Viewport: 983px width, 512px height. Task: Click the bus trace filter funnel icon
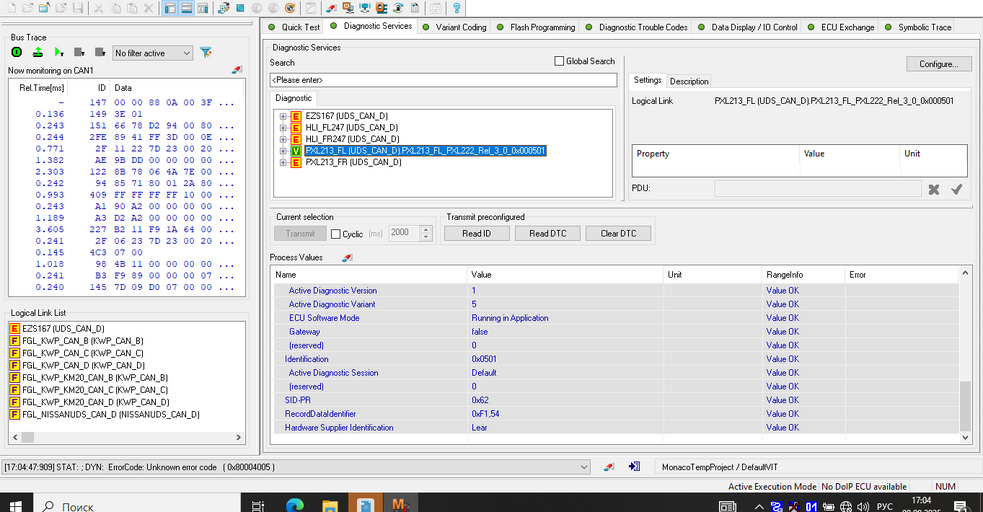206,52
